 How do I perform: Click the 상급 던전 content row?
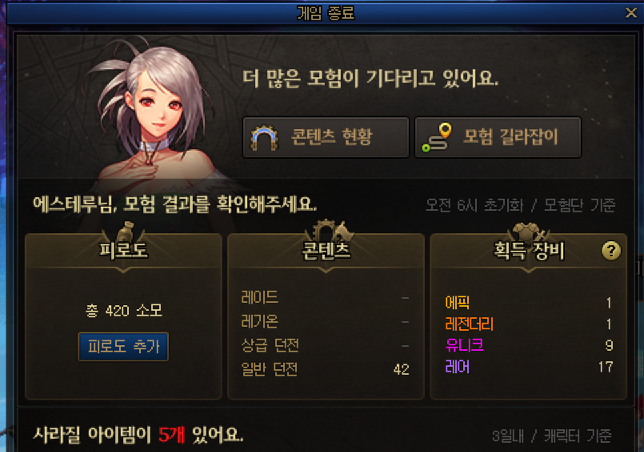coord(325,346)
